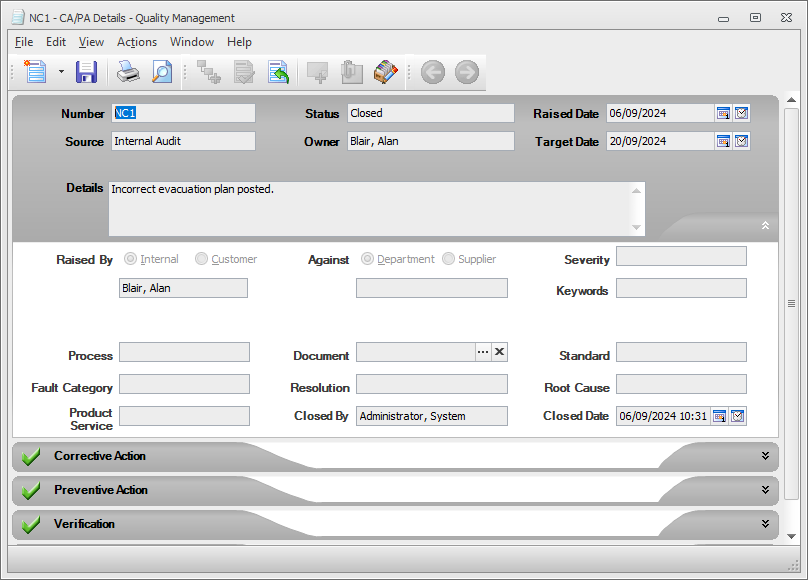Open the Closed Date calendar picker
Viewport: 808px width, 580px height.
(719, 416)
